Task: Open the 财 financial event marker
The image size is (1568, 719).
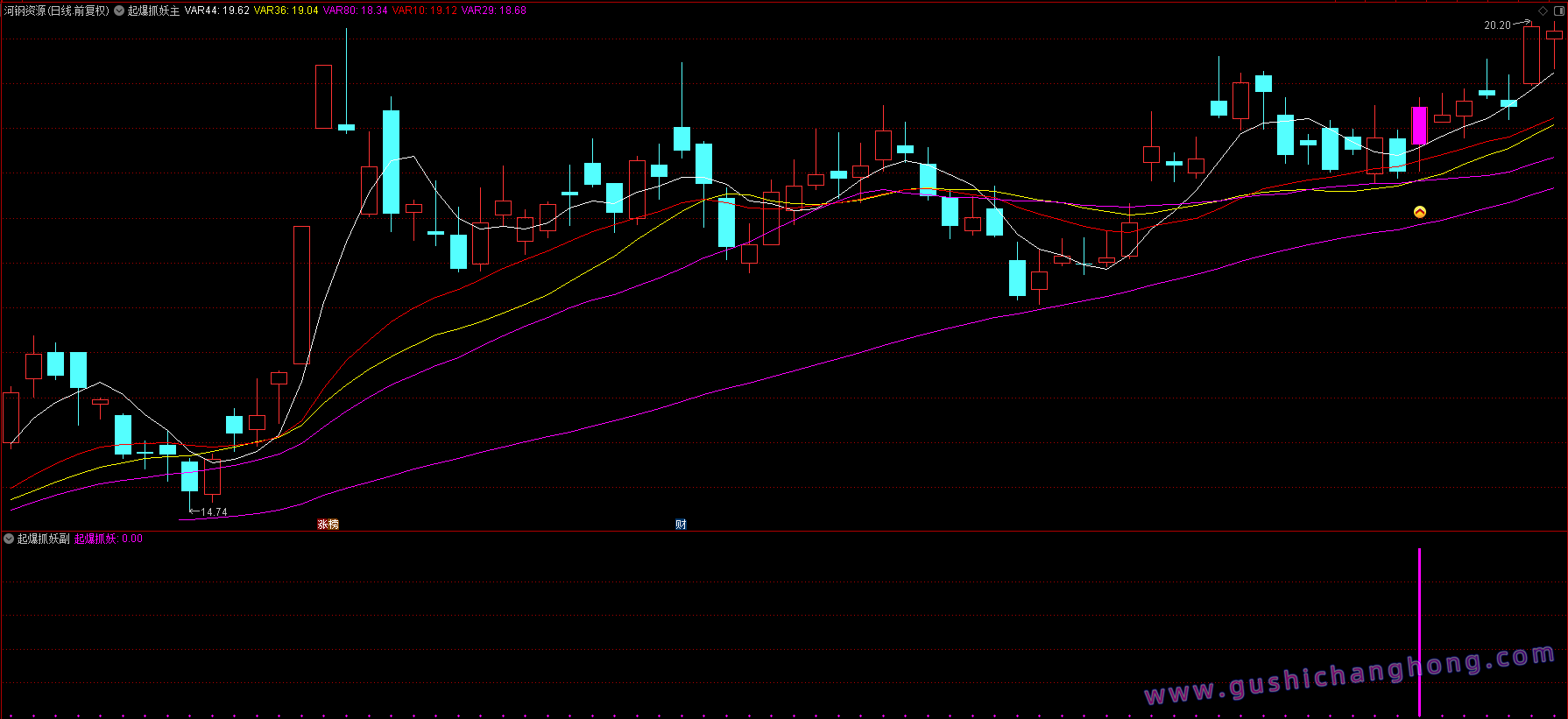Action: (681, 525)
